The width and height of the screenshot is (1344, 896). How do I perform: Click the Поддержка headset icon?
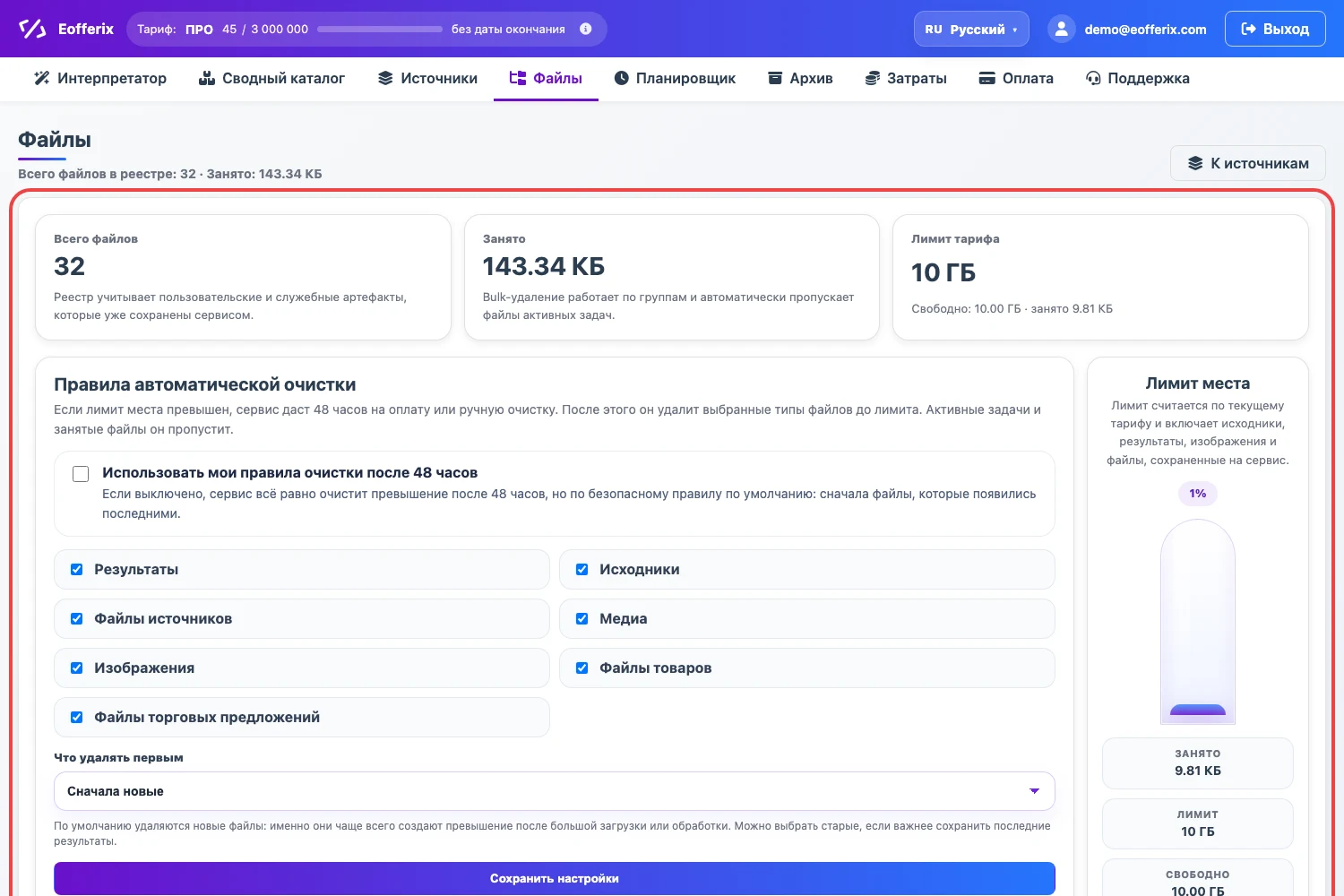(x=1093, y=78)
